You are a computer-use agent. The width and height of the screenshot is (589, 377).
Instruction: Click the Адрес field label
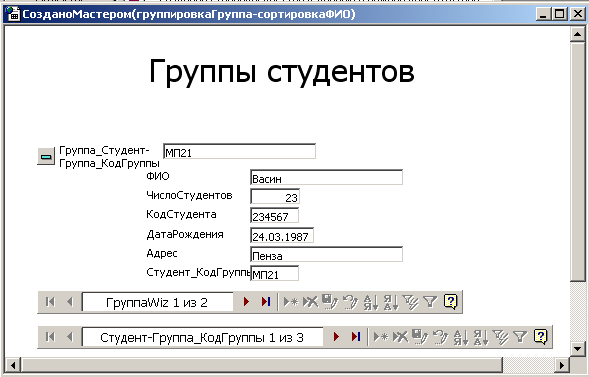(162, 253)
